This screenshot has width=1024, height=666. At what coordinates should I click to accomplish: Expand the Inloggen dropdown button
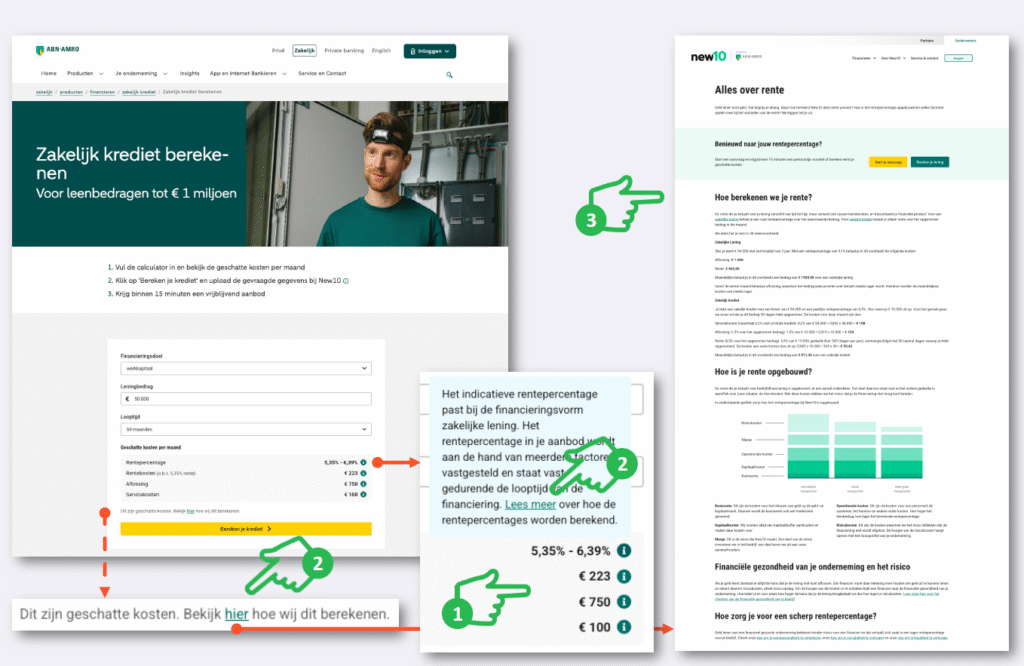click(430, 51)
